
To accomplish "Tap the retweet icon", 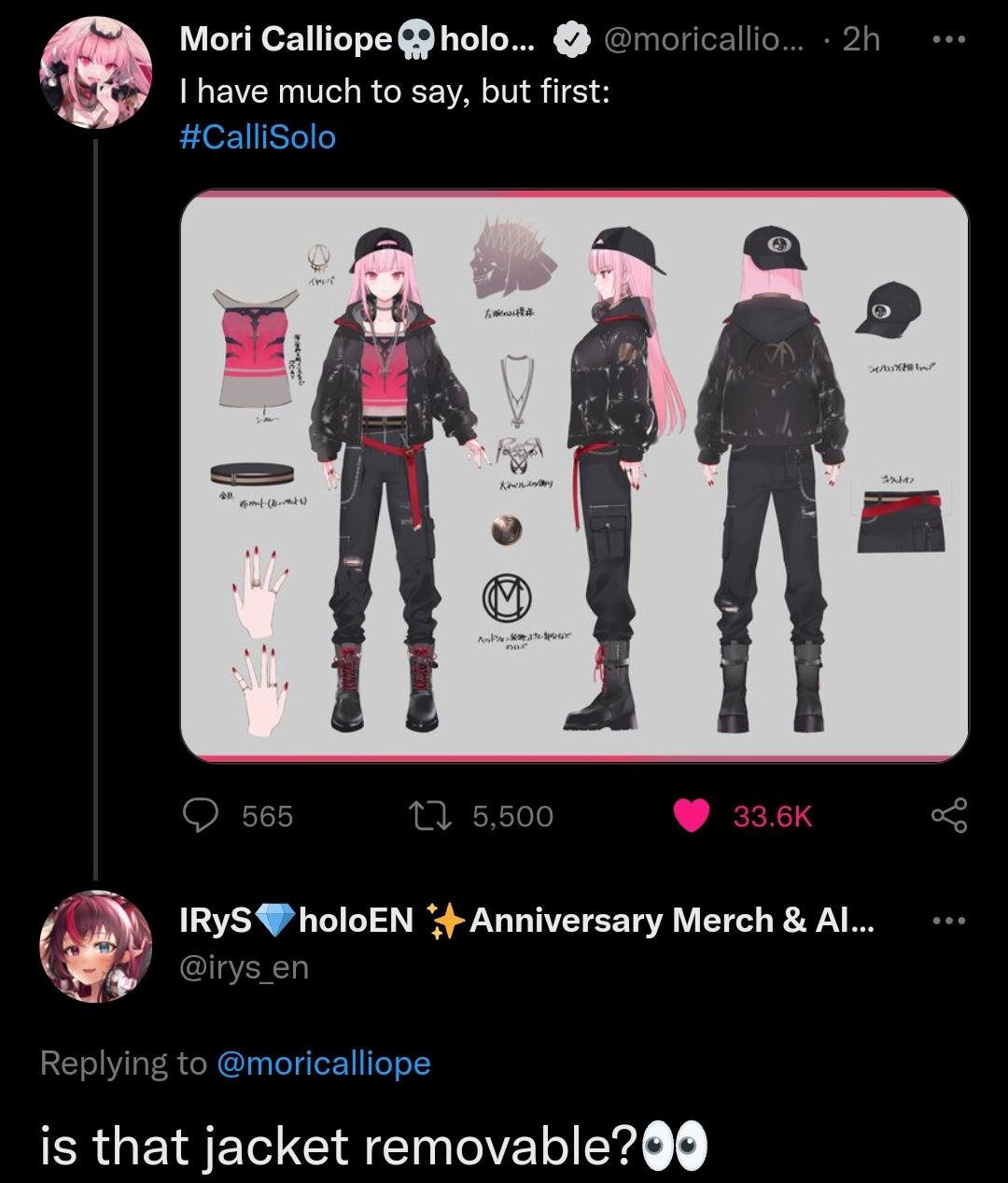I will coord(433,816).
